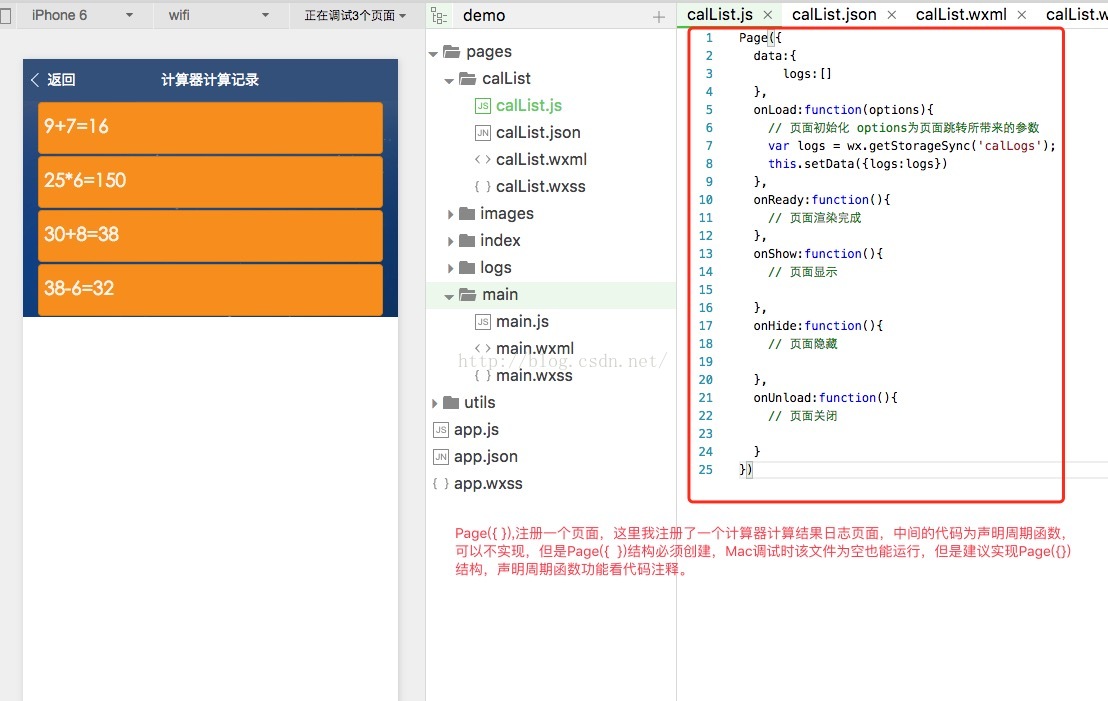Viewport: 1108px width, 701px height.
Task: Expand the images folder
Action: tap(452, 214)
